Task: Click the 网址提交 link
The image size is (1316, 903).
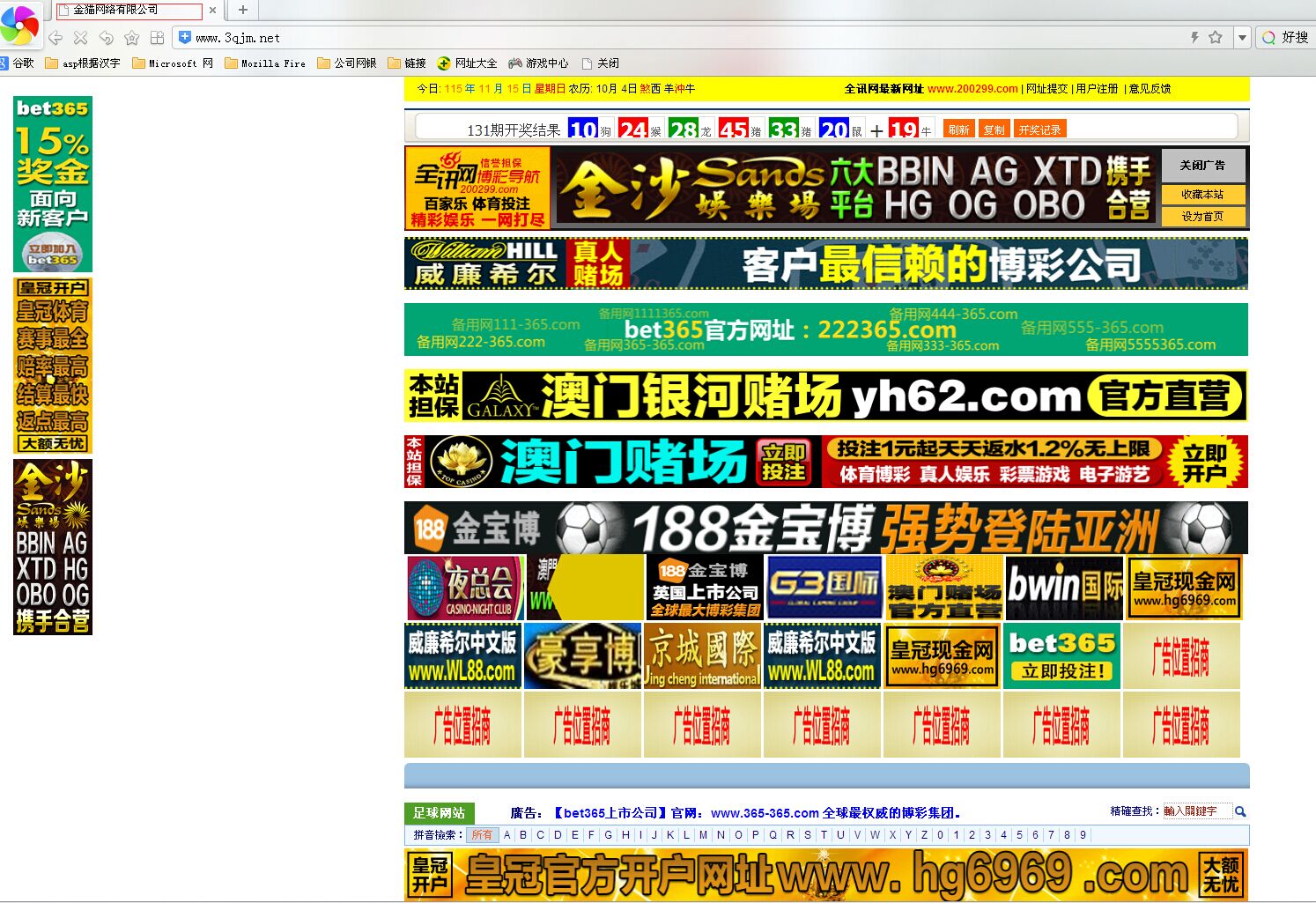Action: pyautogui.click(x=1046, y=89)
